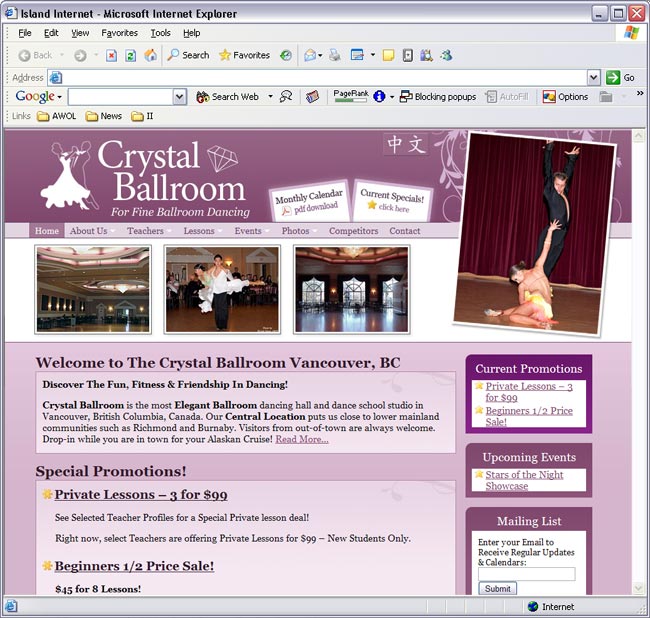Open the Favorites star toolbar button
The height and width of the screenshot is (618, 650).
244,55
